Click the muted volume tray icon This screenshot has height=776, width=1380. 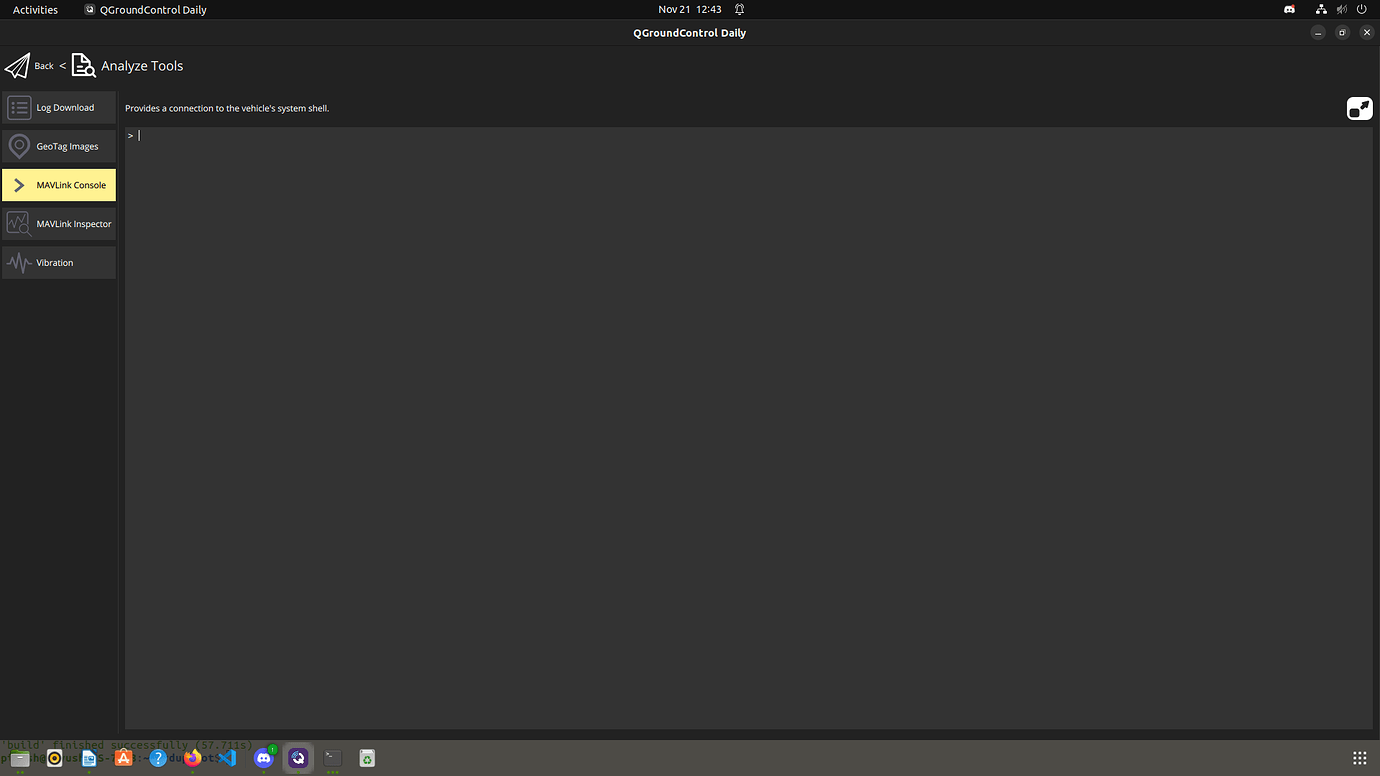coord(1342,10)
